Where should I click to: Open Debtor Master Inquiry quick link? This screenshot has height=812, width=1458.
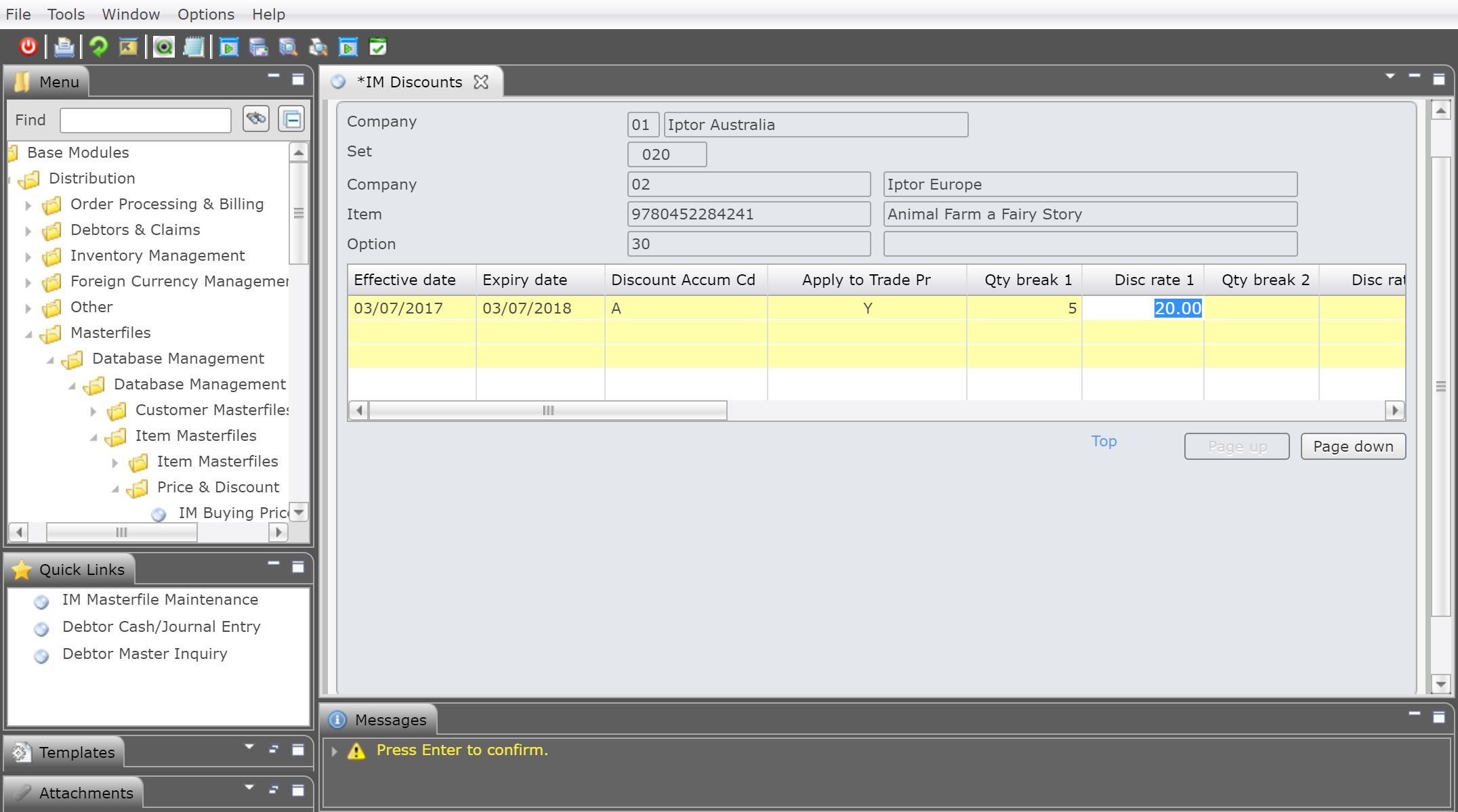pos(144,654)
